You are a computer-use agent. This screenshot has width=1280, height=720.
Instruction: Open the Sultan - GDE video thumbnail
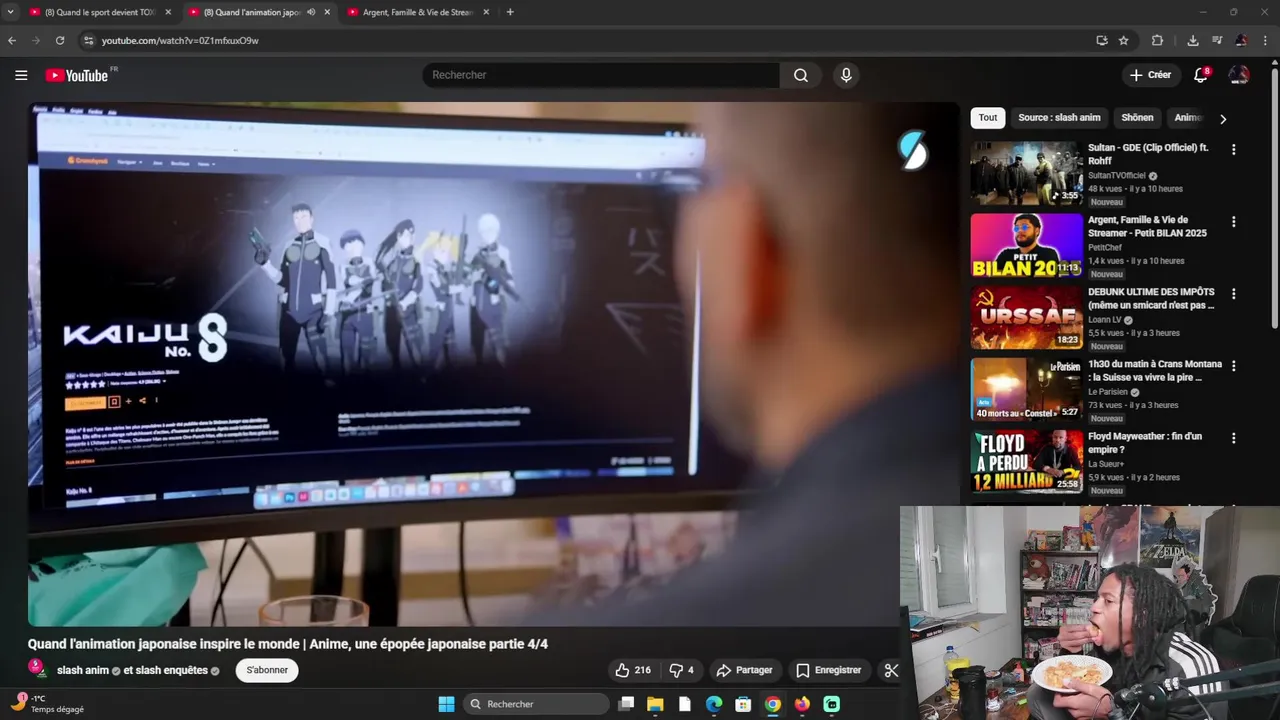(x=1026, y=173)
